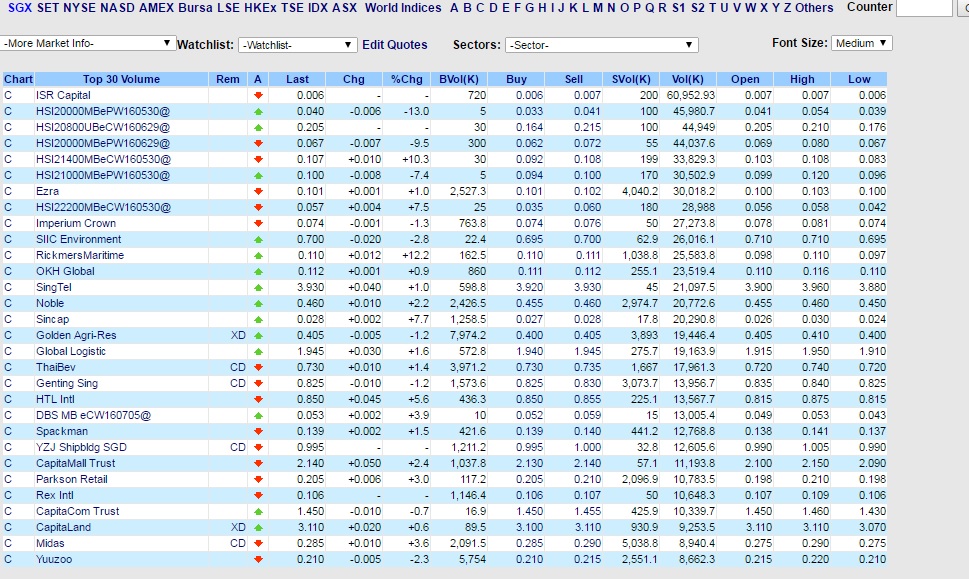Sort by the Vol(K) column header
969x579 pixels.
[x=688, y=79]
